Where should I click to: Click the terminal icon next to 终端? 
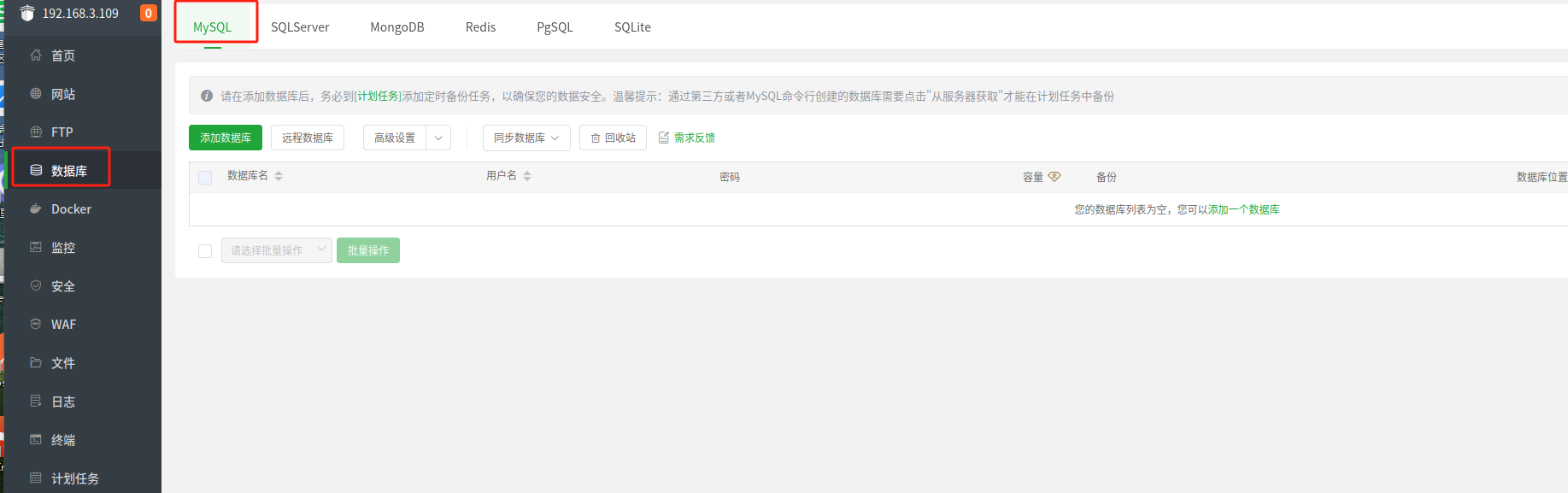[x=36, y=439]
